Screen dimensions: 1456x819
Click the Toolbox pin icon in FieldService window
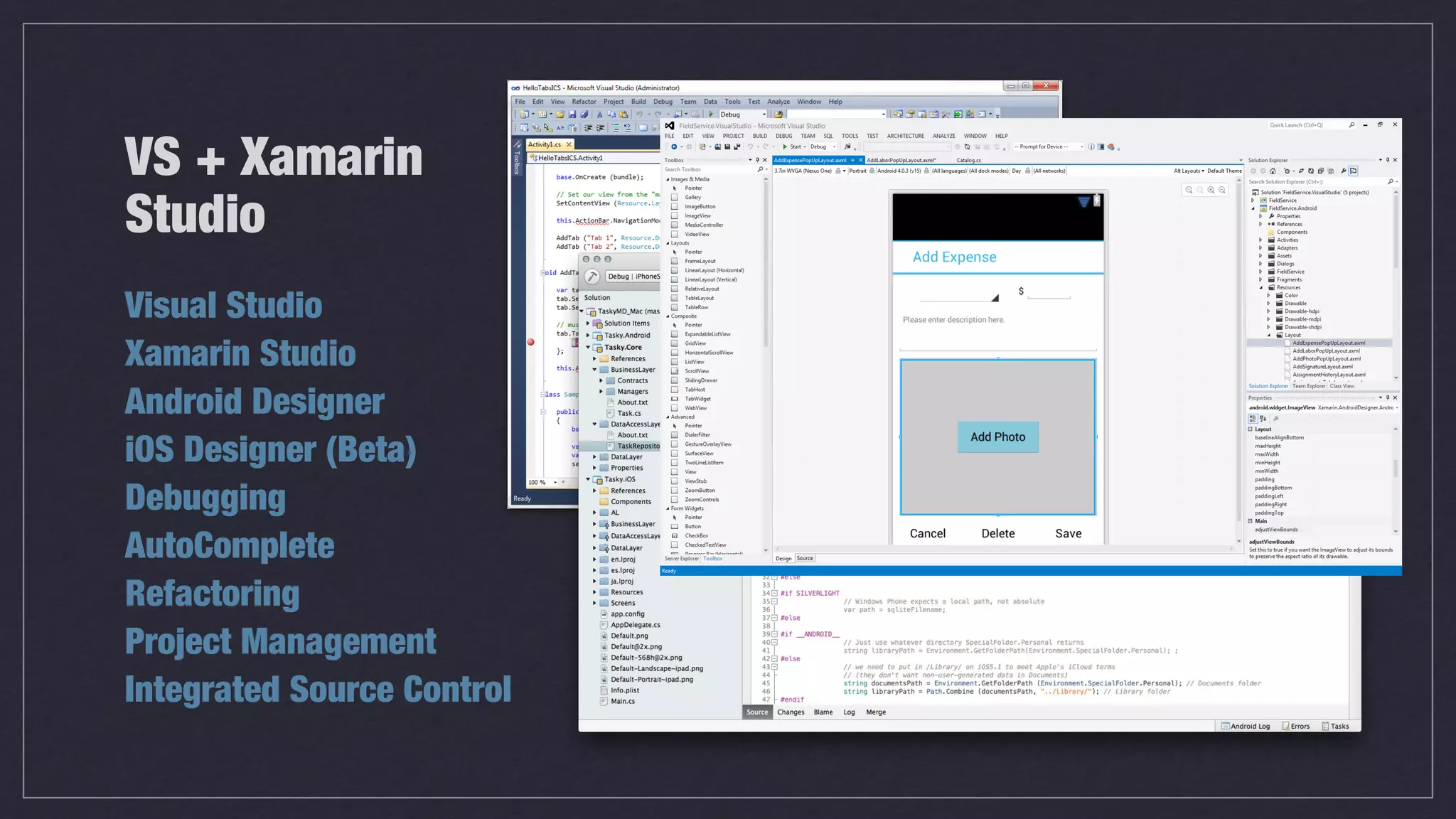[757, 160]
